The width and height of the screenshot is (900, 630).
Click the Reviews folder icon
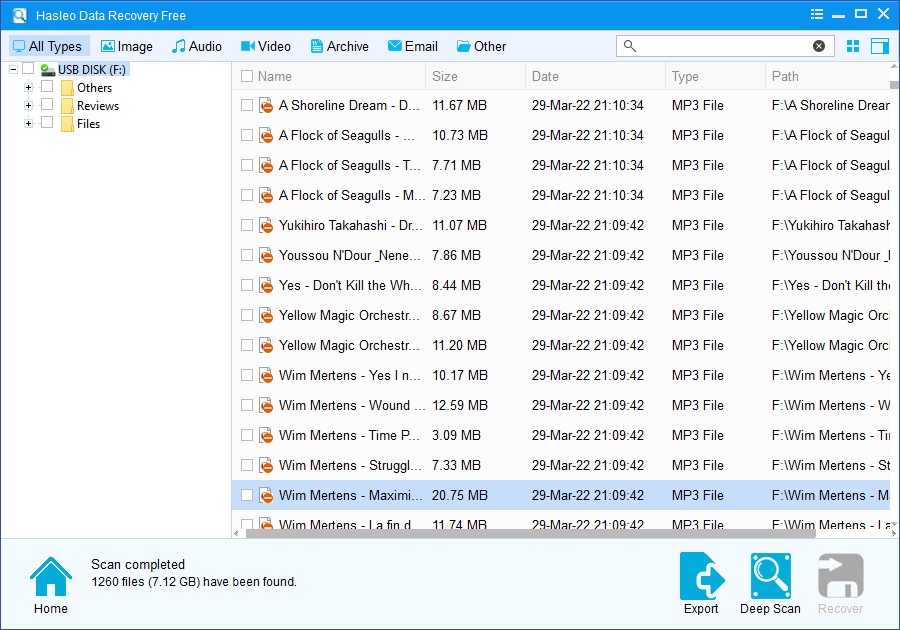(67, 106)
